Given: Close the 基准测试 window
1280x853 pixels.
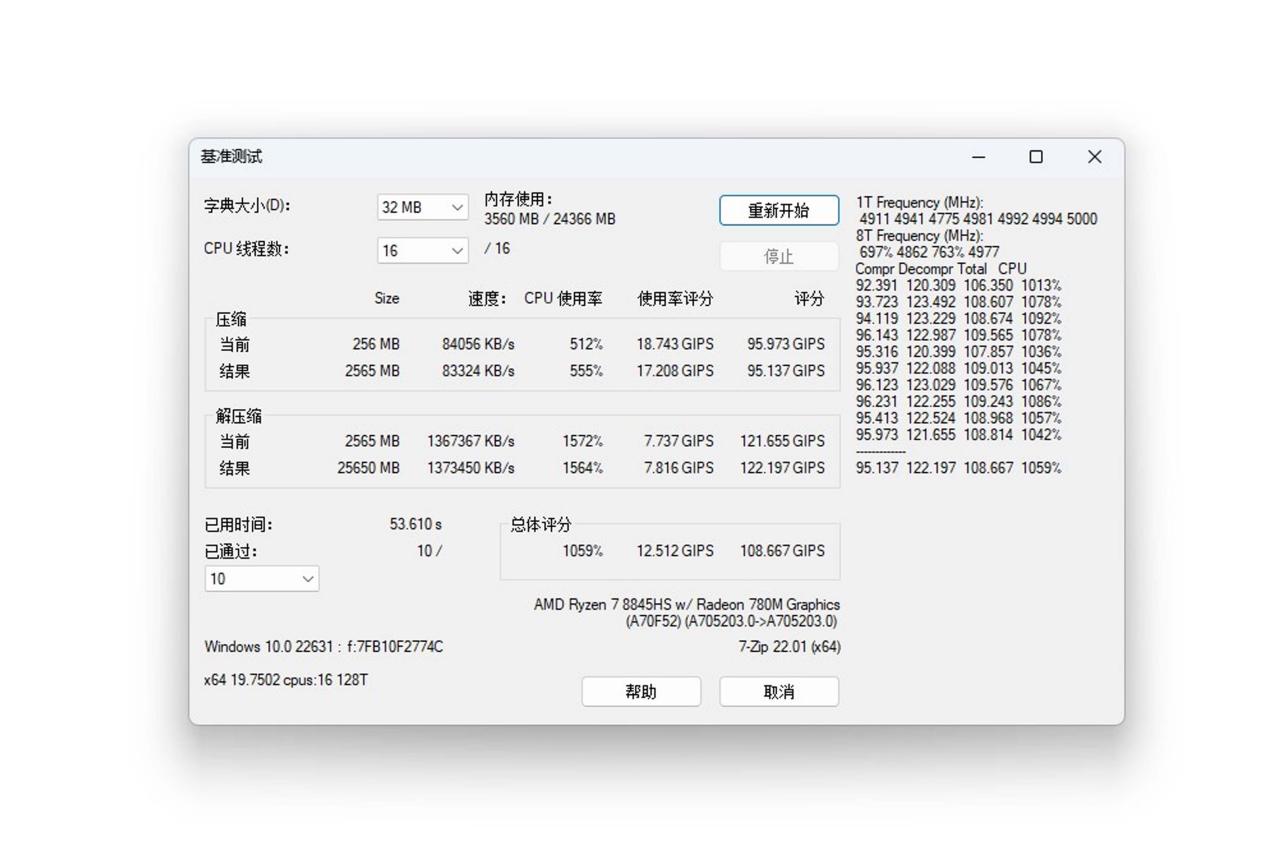Looking at the screenshot, I should (1094, 157).
